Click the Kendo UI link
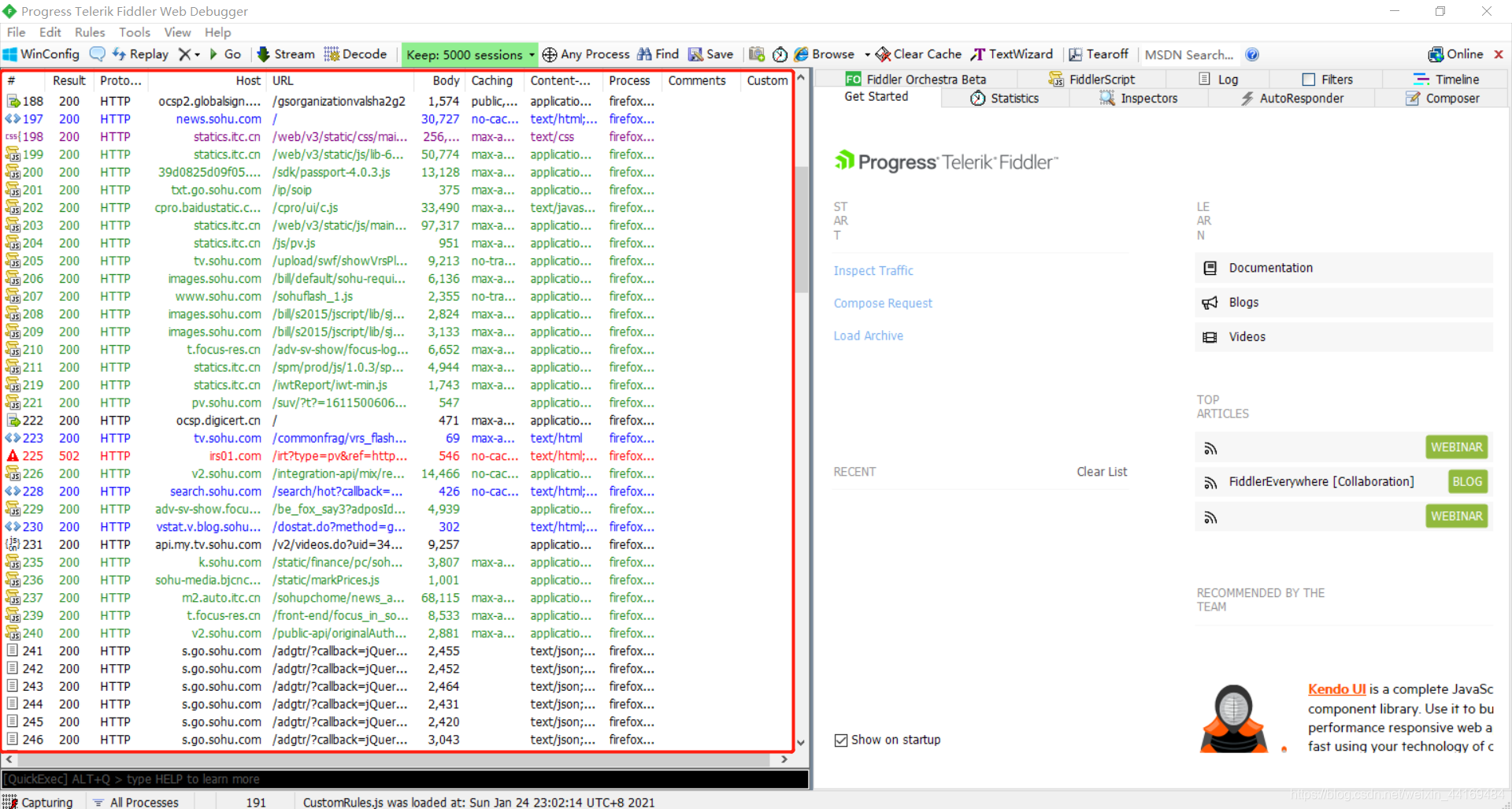Image resolution: width=1512 pixels, height=809 pixels. [x=1336, y=689]
